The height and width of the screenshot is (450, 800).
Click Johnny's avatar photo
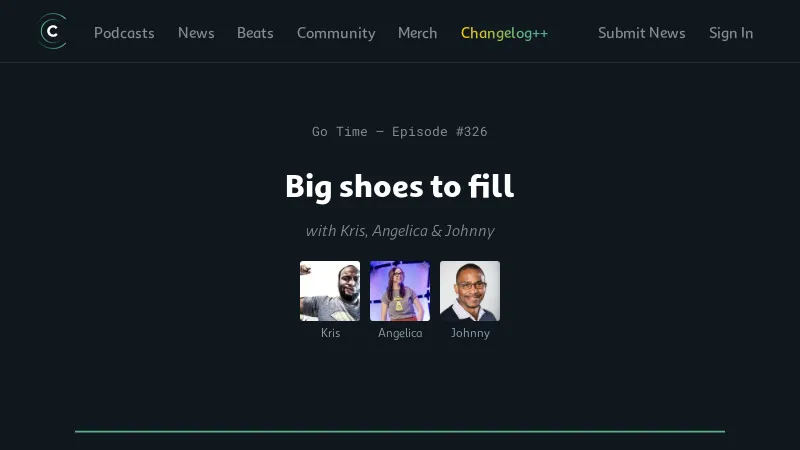[x=470, y=291]
